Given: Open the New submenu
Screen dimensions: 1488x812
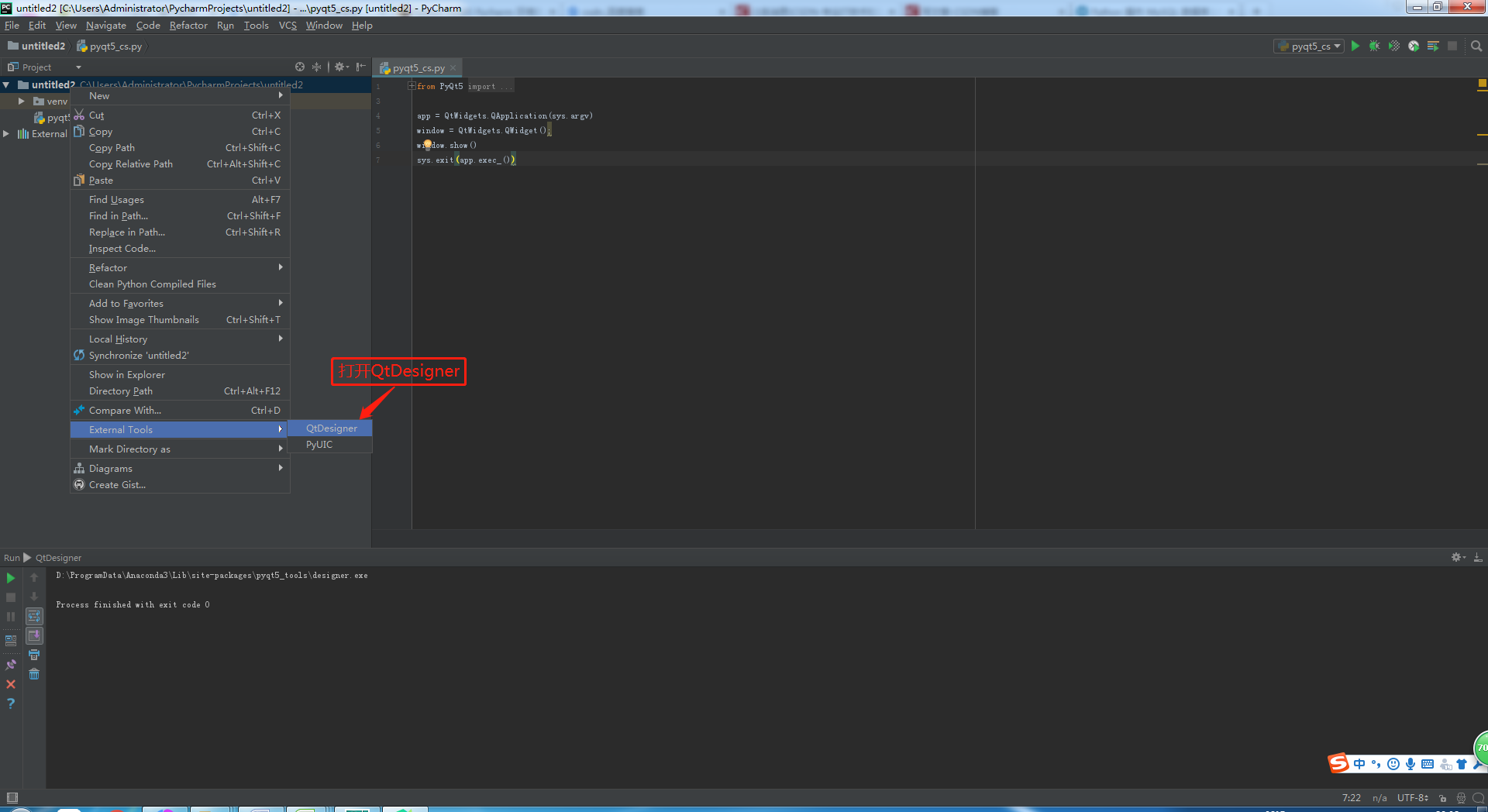Looking at the screenshot, I should click(x=180, y=96).
